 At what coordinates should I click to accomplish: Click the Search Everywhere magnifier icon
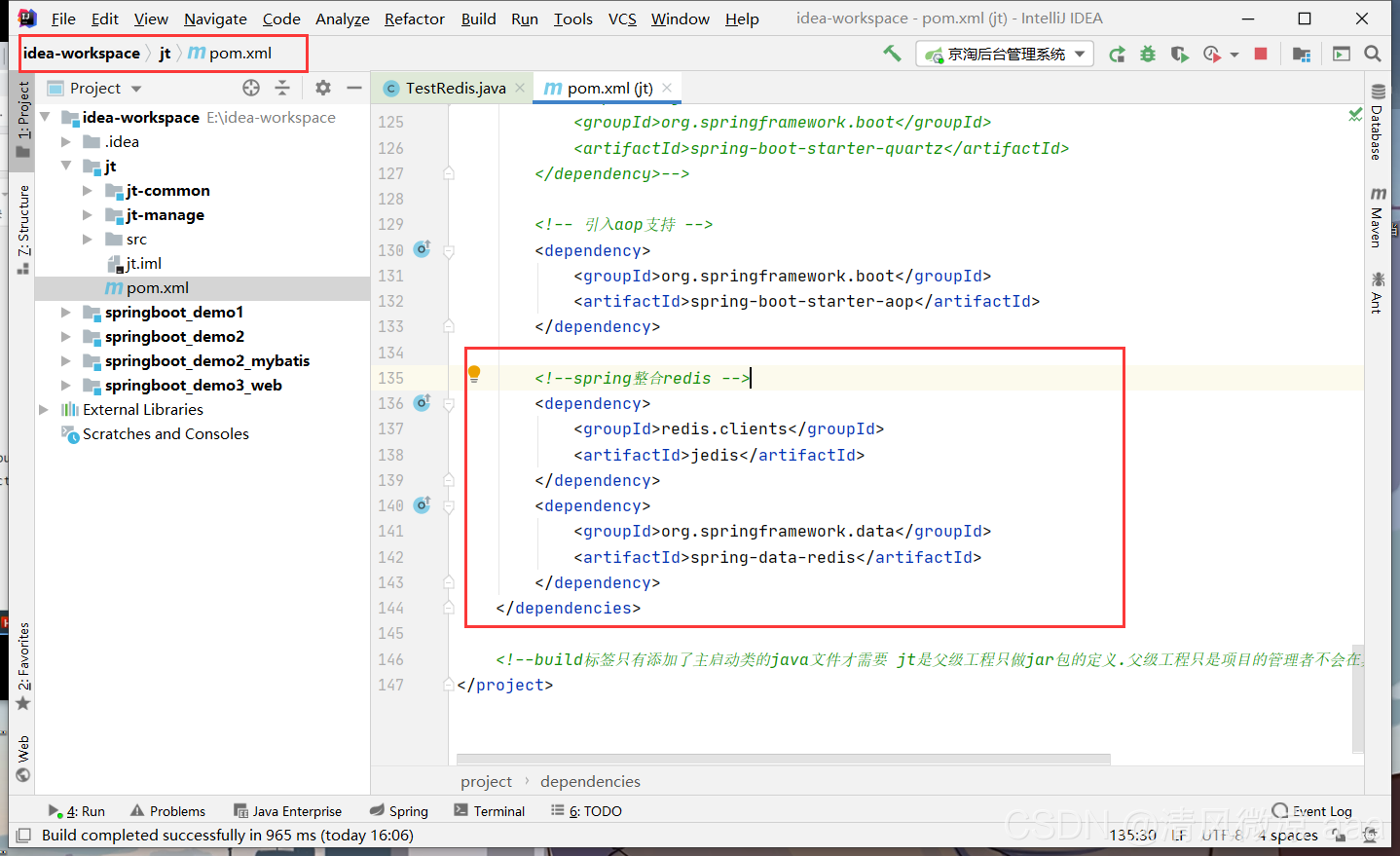point(1373,54)
